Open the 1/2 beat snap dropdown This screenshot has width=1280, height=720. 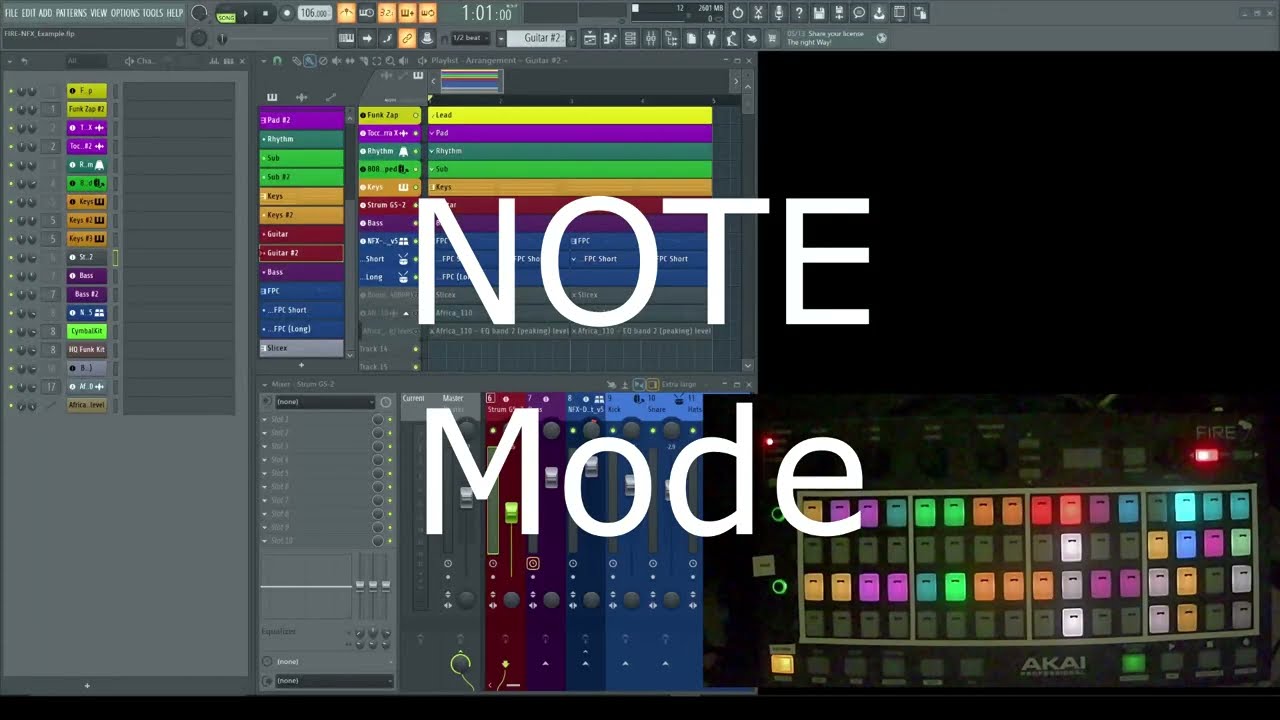click(472, 38)
